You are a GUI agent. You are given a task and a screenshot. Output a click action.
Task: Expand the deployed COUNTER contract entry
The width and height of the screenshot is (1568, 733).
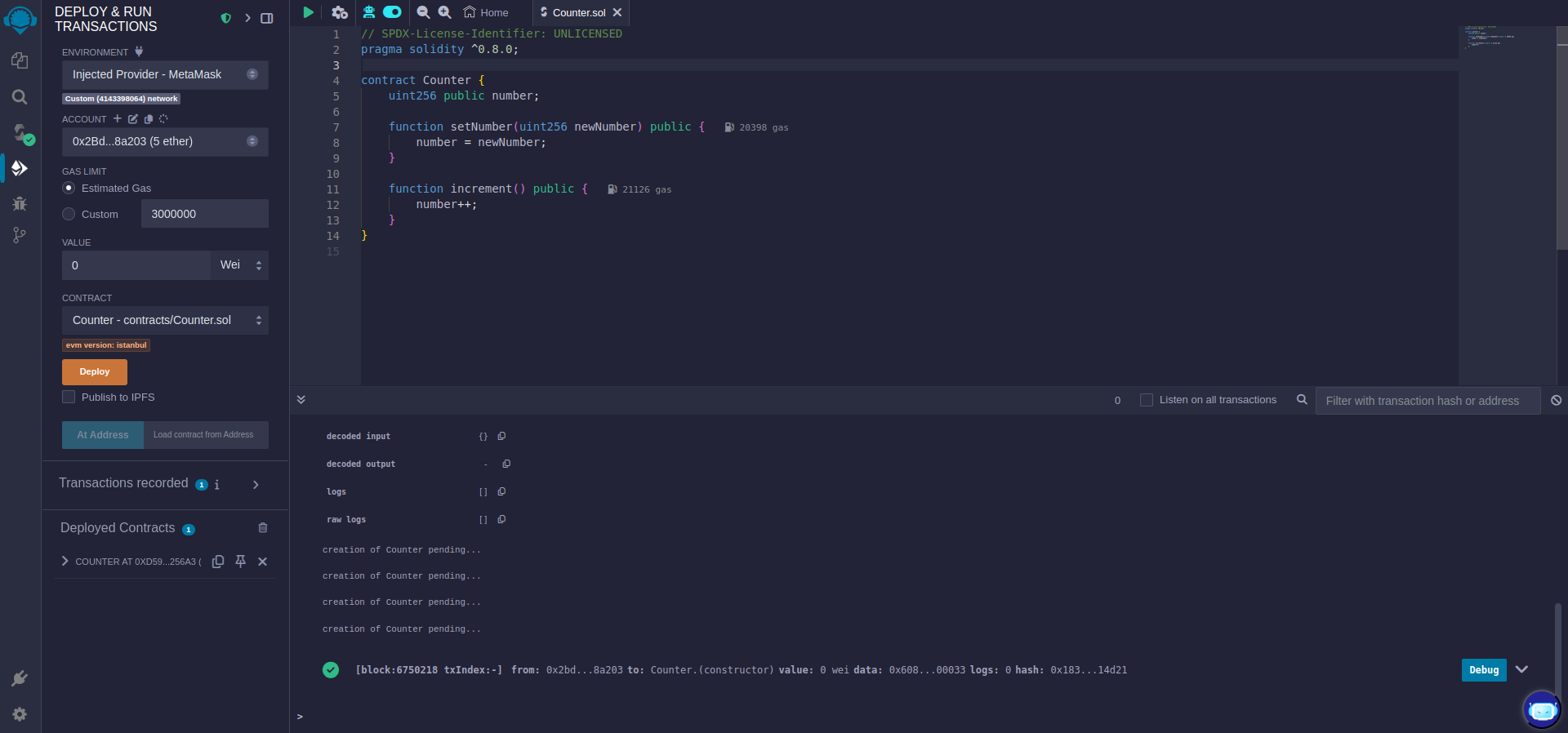pos(65,562)
